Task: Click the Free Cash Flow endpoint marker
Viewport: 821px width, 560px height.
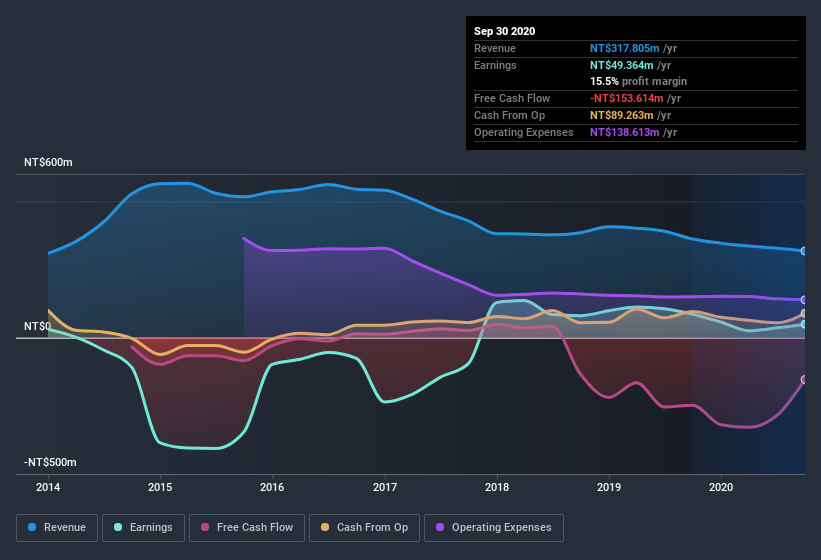Action: pyautogui.click(x=804, y=379)
